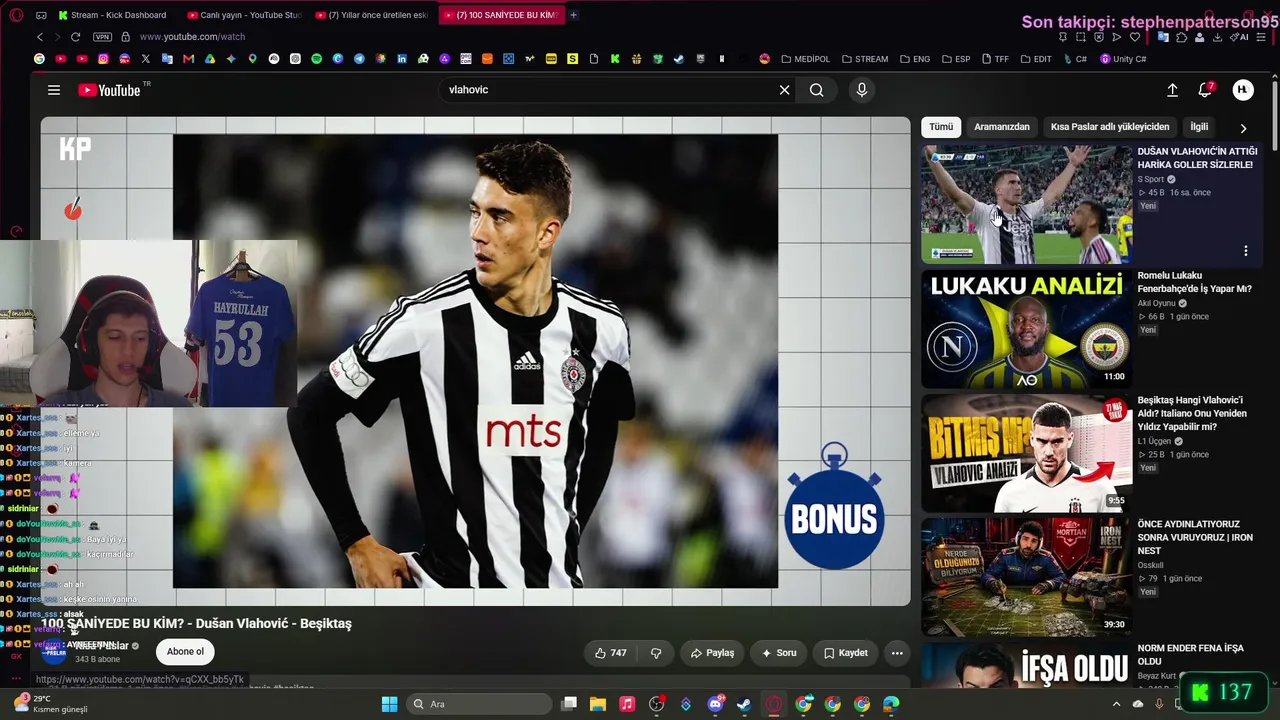Open Windows Start menu
Viewport: 1280px width, 720px height.
pos(390,704)
